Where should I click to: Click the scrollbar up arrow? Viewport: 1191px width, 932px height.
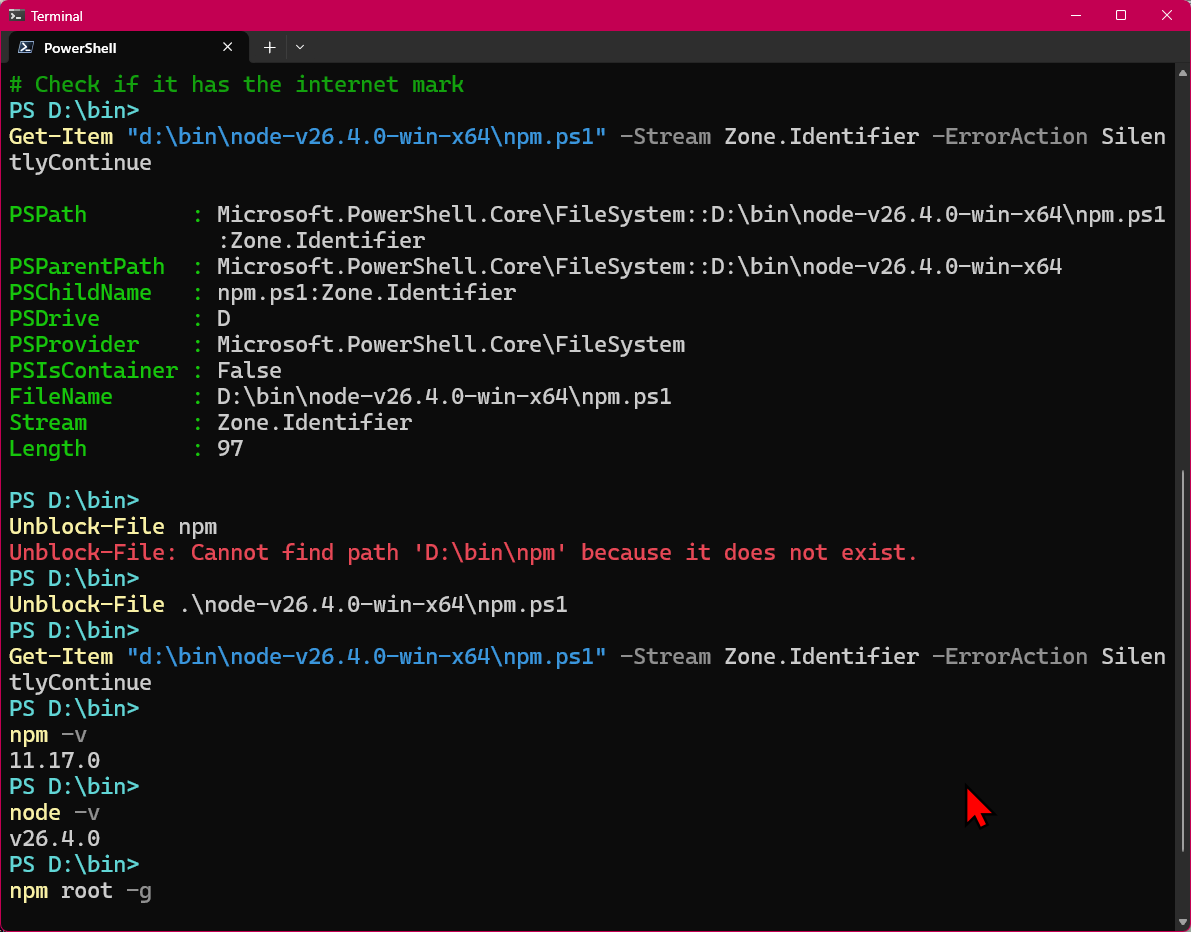coord(1183,73)
